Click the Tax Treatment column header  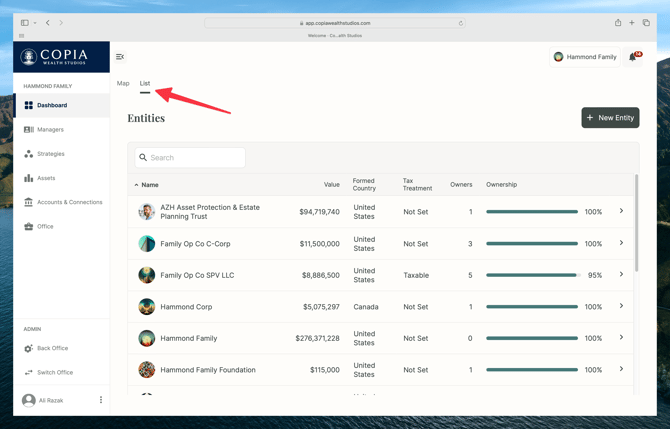click(417, 185)
